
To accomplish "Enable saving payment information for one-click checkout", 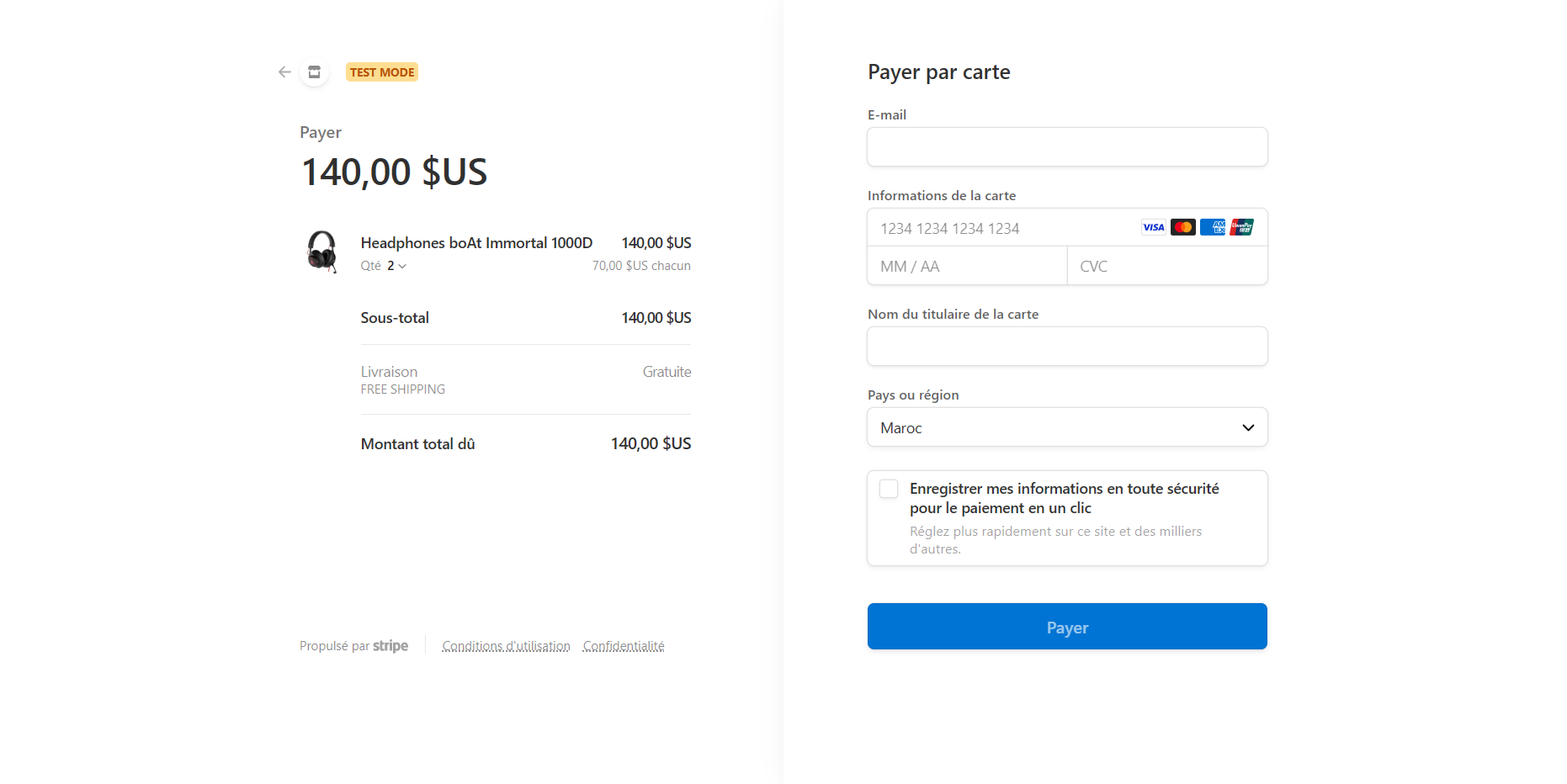I will 888,488.
